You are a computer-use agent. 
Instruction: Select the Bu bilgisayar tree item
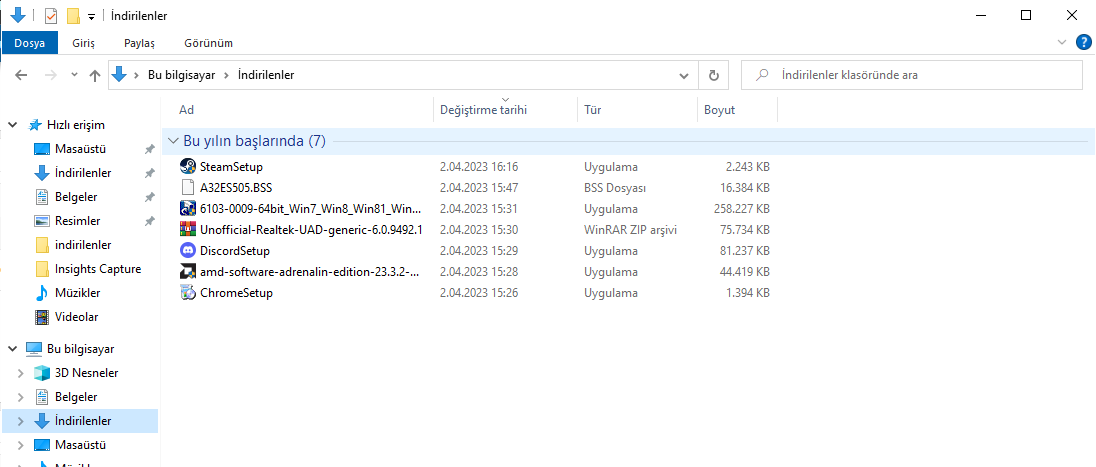pos(80,349)
